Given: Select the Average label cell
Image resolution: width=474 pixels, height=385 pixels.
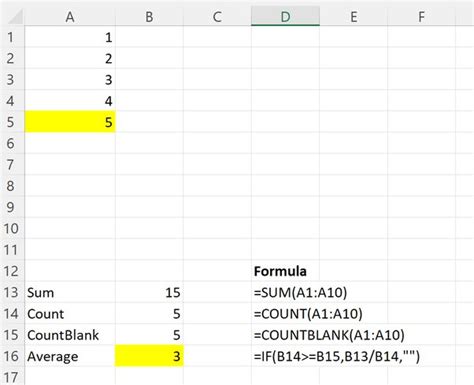Looking at the screenshot, I should click(70, 356).
